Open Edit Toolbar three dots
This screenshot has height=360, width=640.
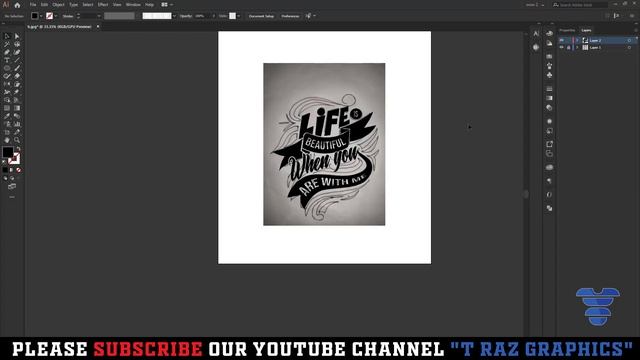(x=12, y=197)
